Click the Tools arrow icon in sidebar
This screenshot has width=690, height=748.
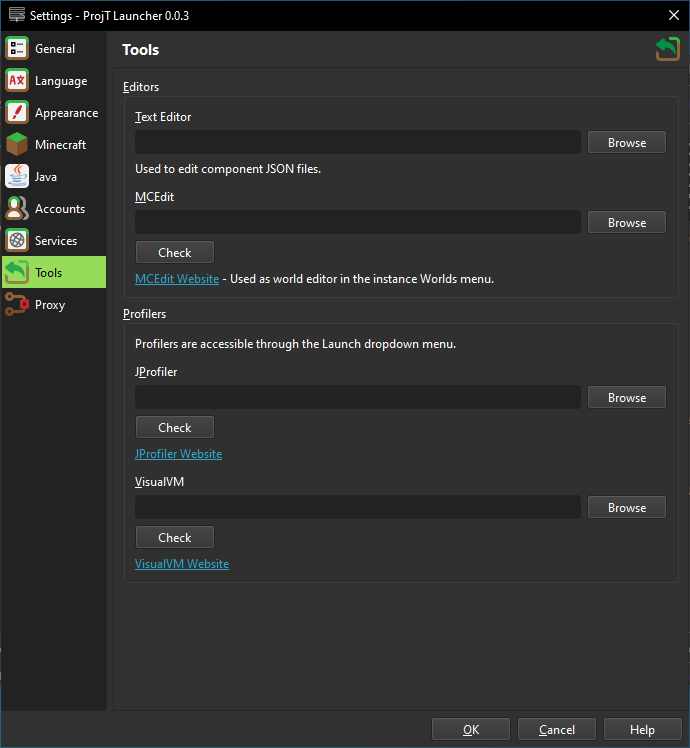coord(17,272)
